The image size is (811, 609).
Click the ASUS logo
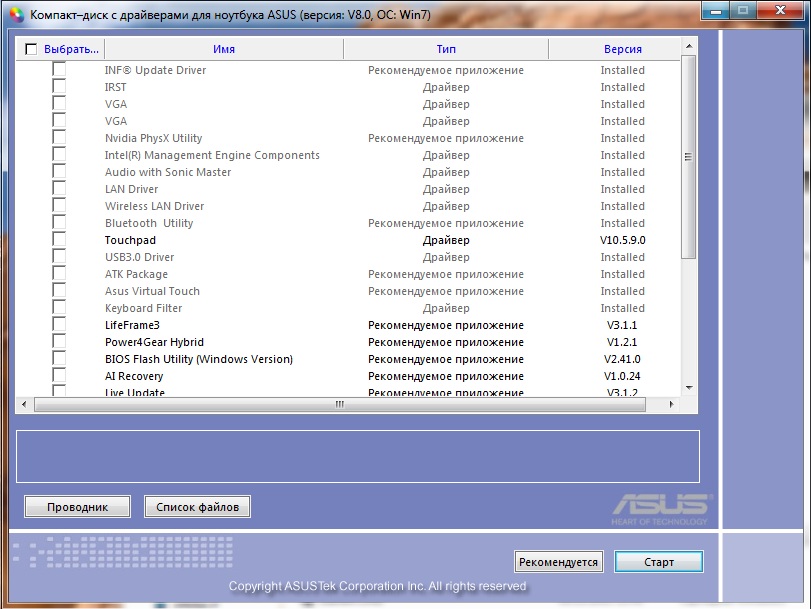661,507
